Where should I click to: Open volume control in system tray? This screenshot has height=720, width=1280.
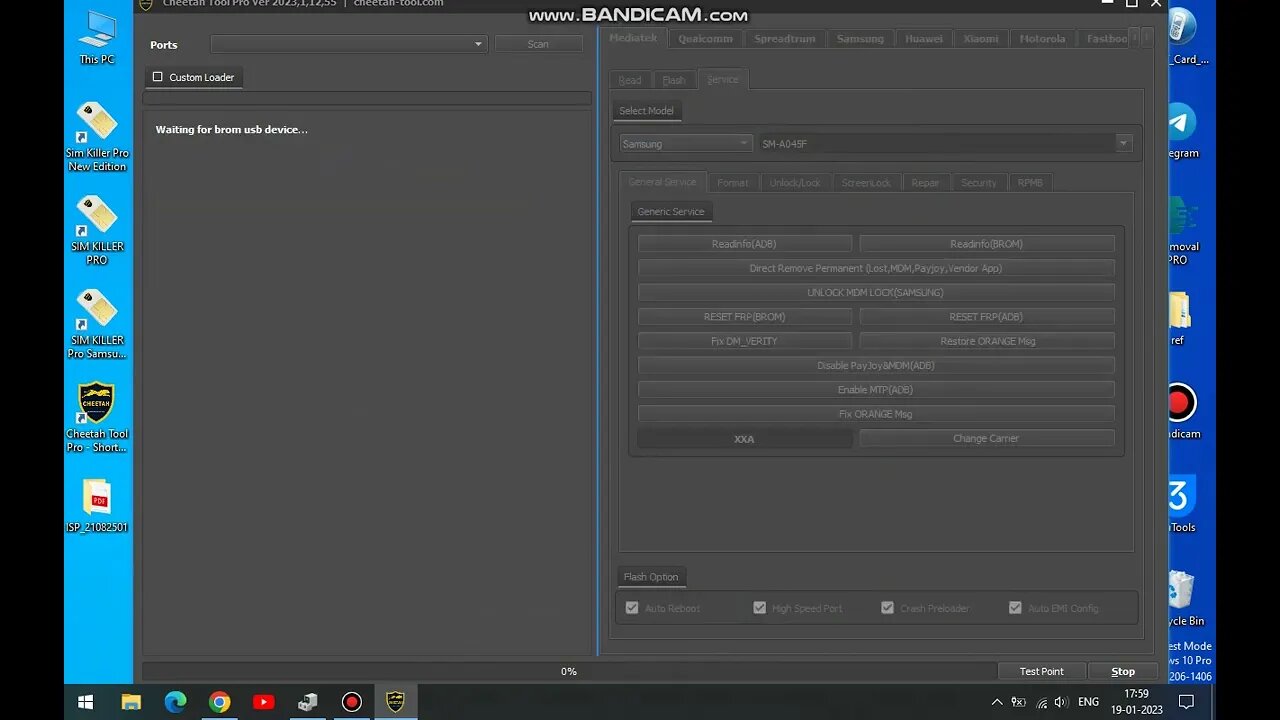tap(1061, 702)
